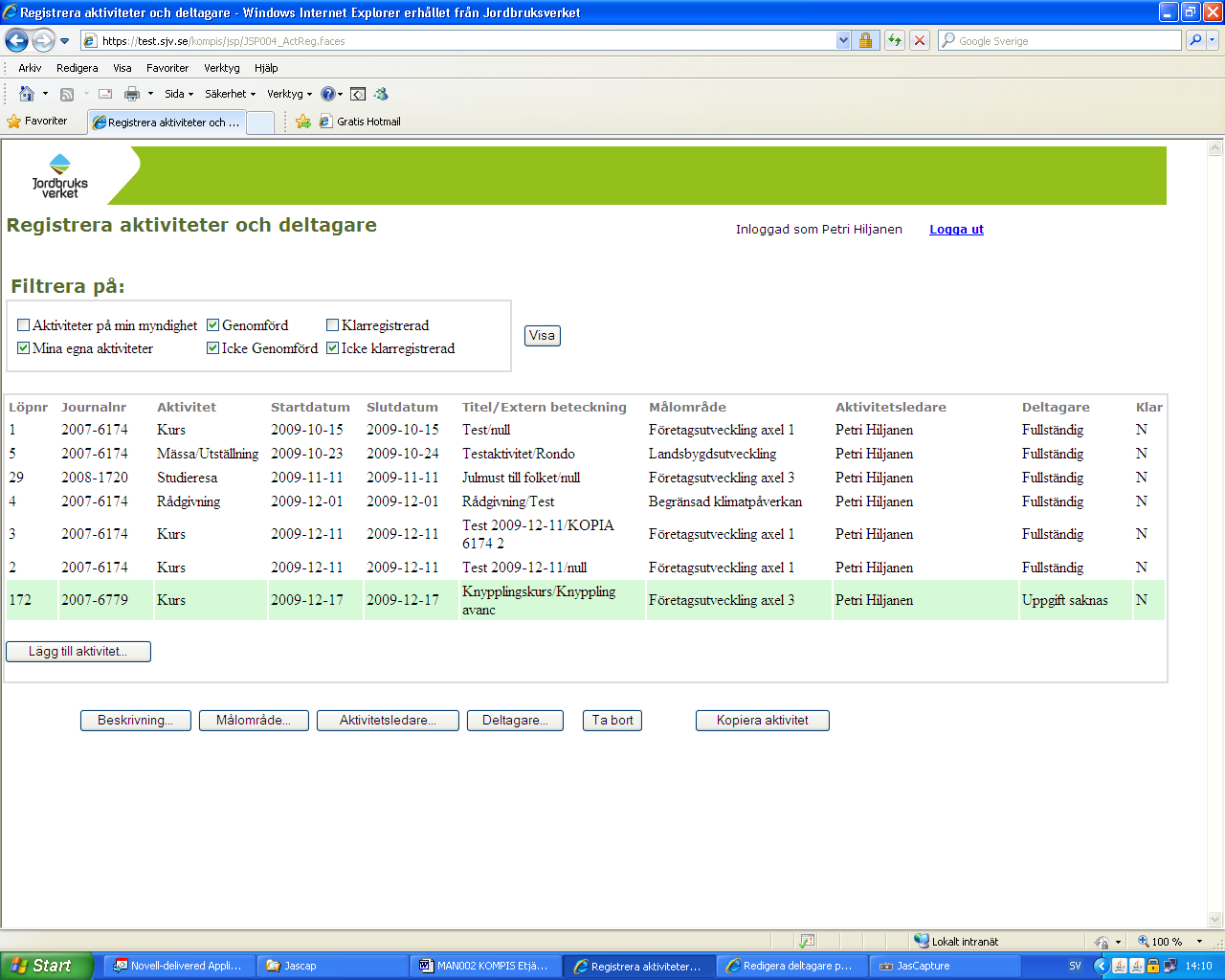Open the Redigera menu
This screenshot has width=1225, height=980.
[x=78, y=68]
